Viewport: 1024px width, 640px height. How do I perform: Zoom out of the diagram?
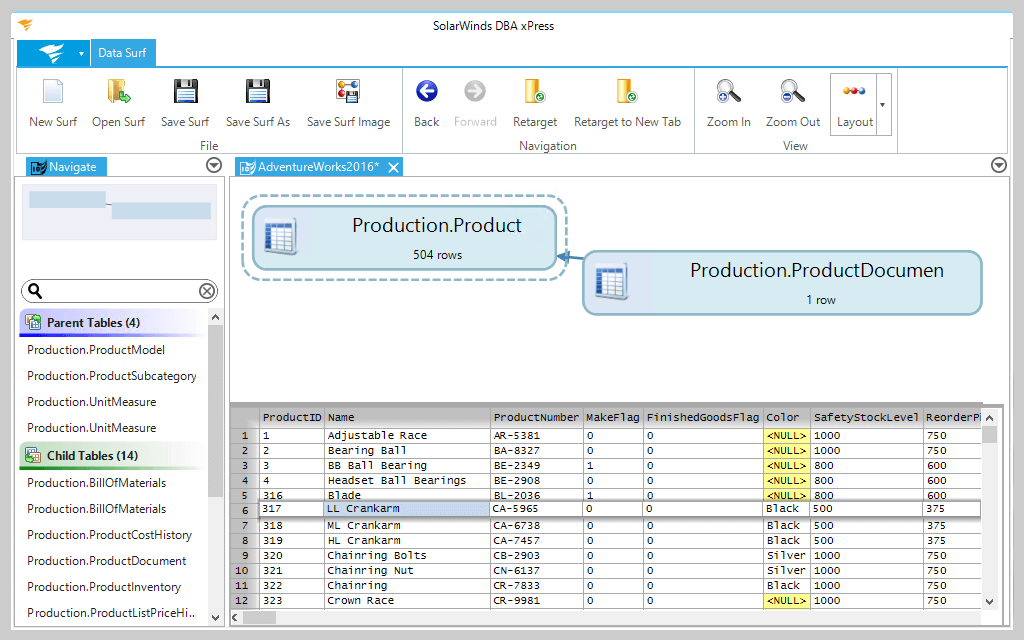(793, 93)
